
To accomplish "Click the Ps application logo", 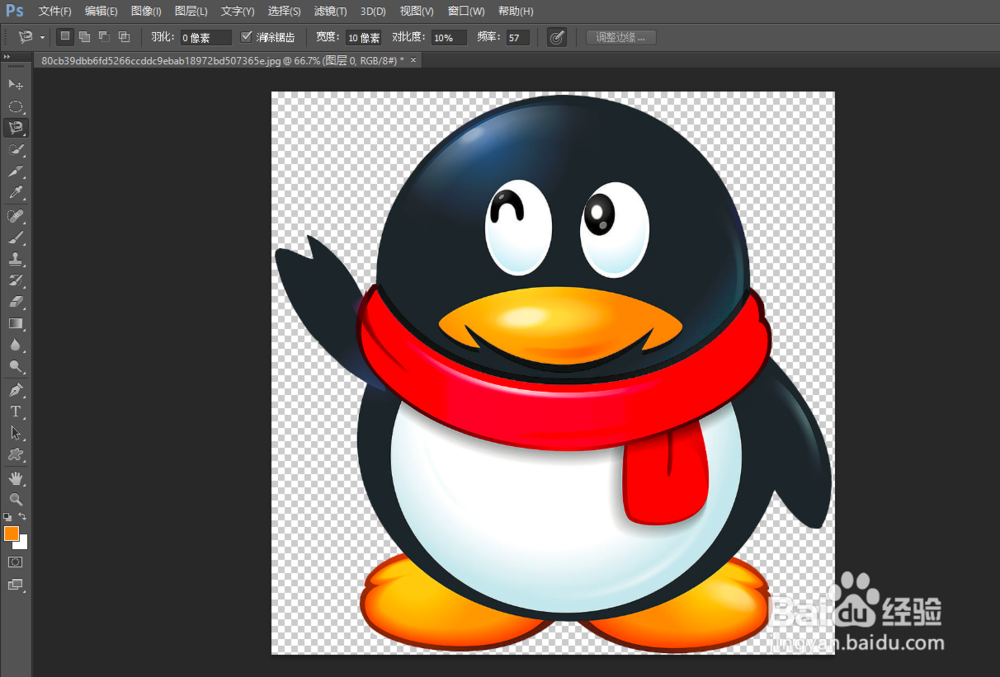I will coord(14,11).
